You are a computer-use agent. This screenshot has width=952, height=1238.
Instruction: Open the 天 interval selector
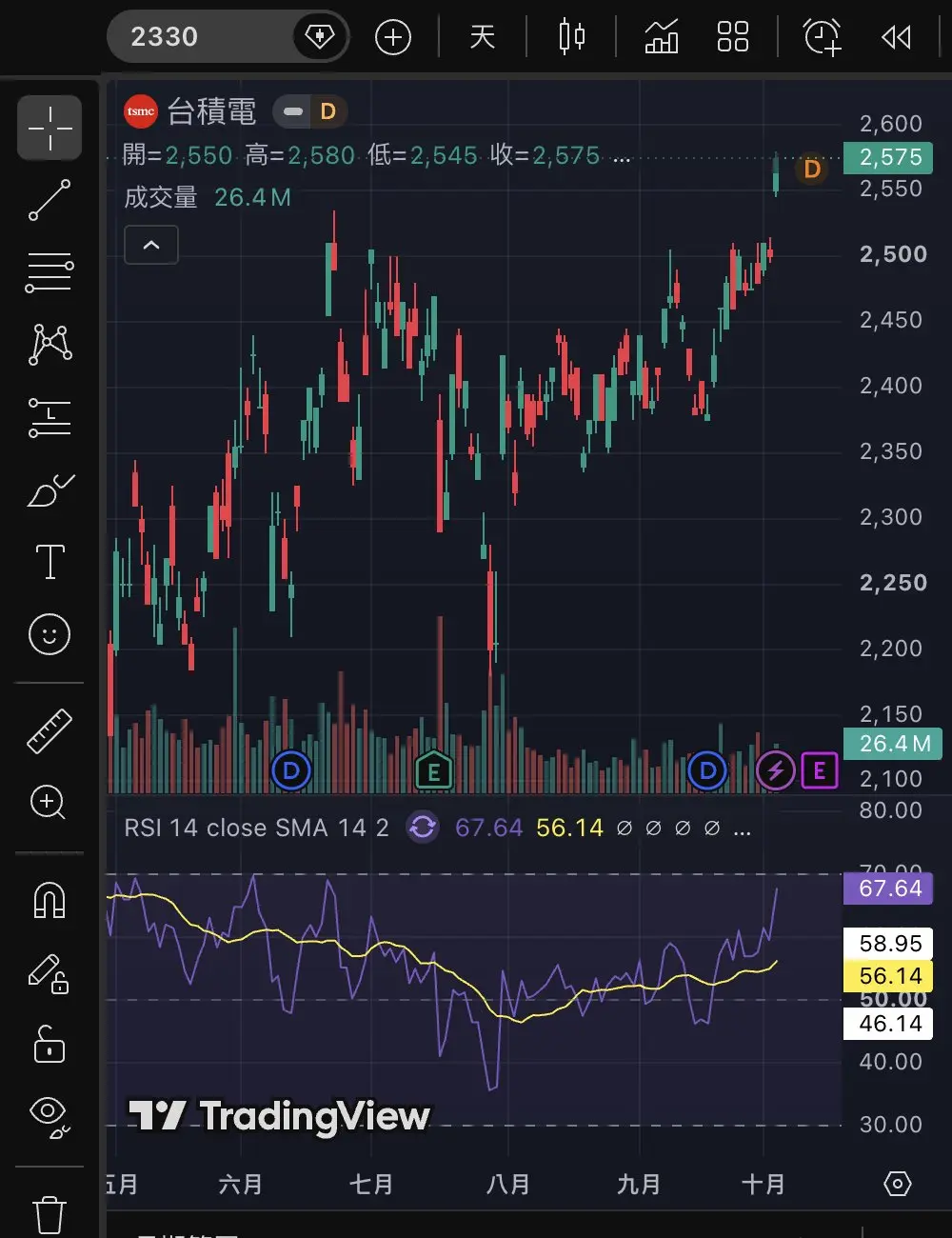[x=483, y=37]
